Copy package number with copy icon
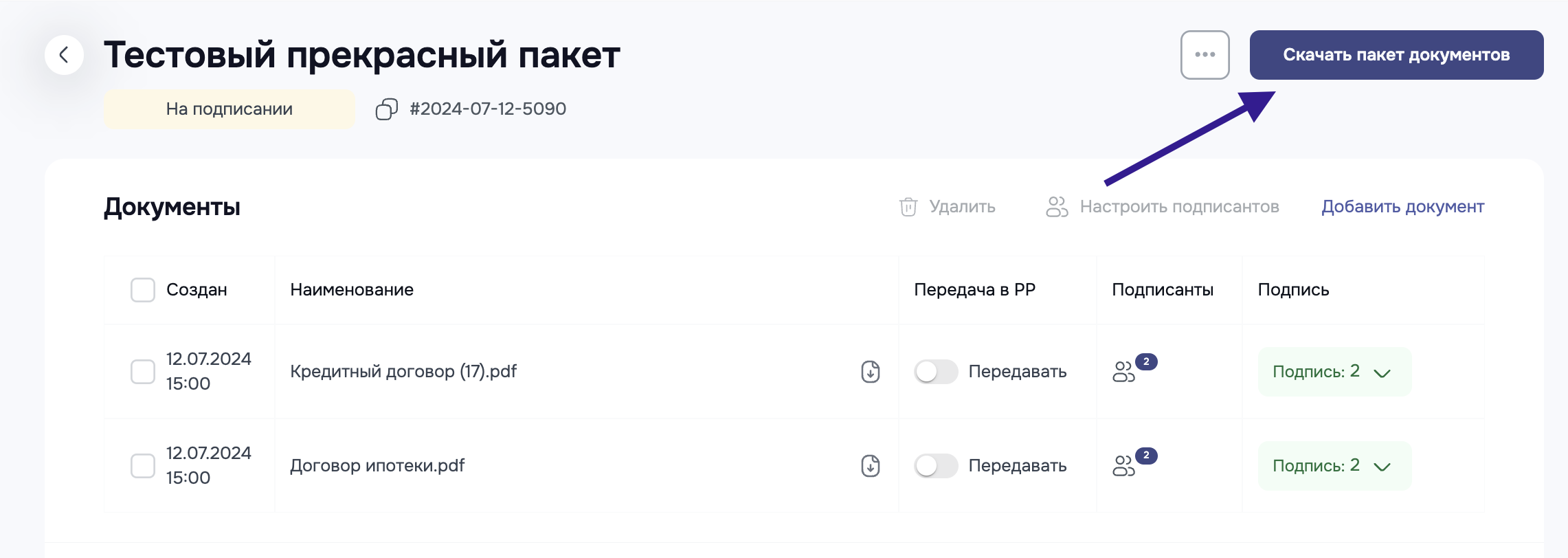Image resolution: width=1568 pixels, height=558 pixels. point(387,109)
